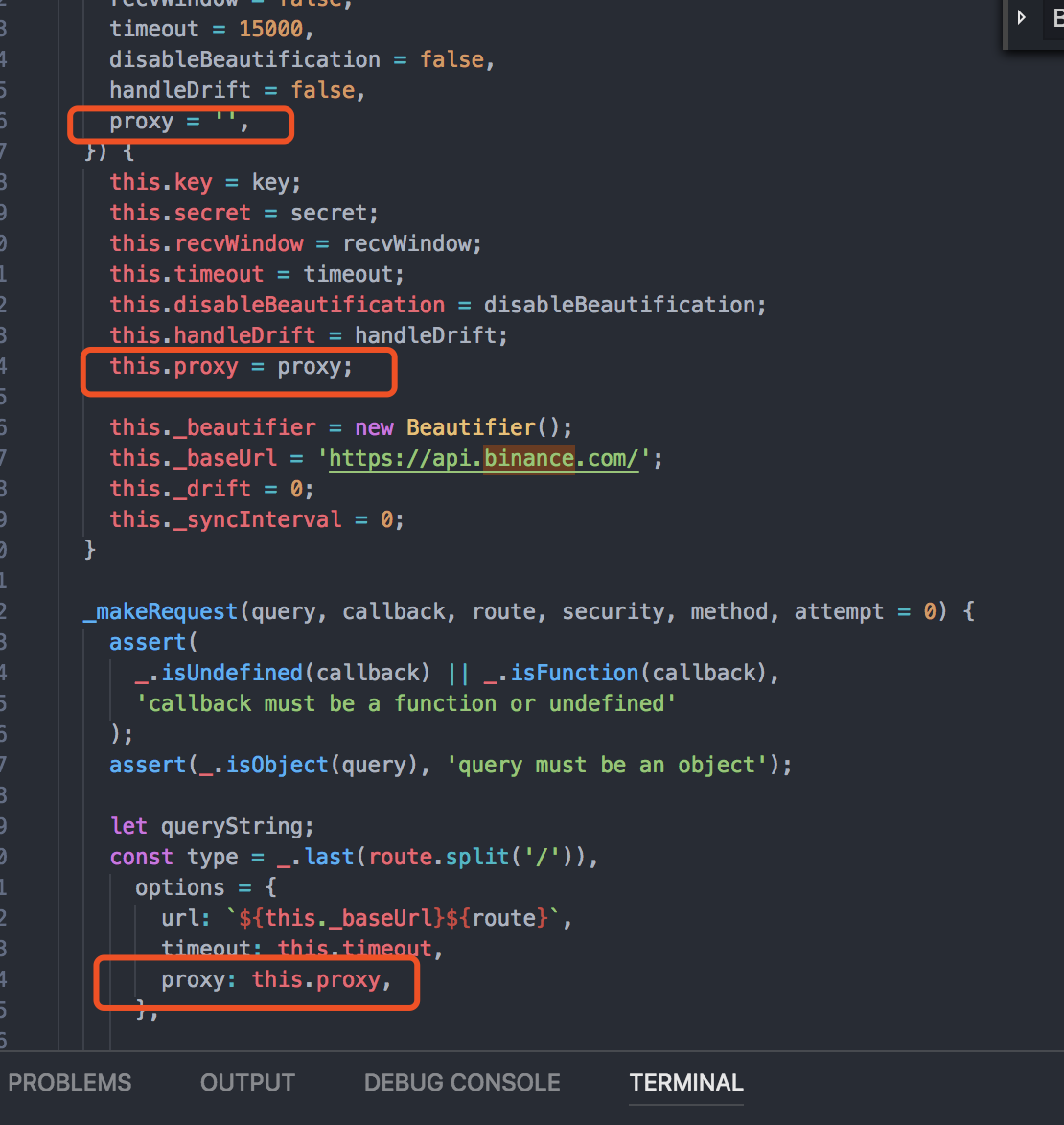The width and height of the screenshot is (1064, 1125).
Task: Click the 'url:' template string line
Action: tap(366, 918)
